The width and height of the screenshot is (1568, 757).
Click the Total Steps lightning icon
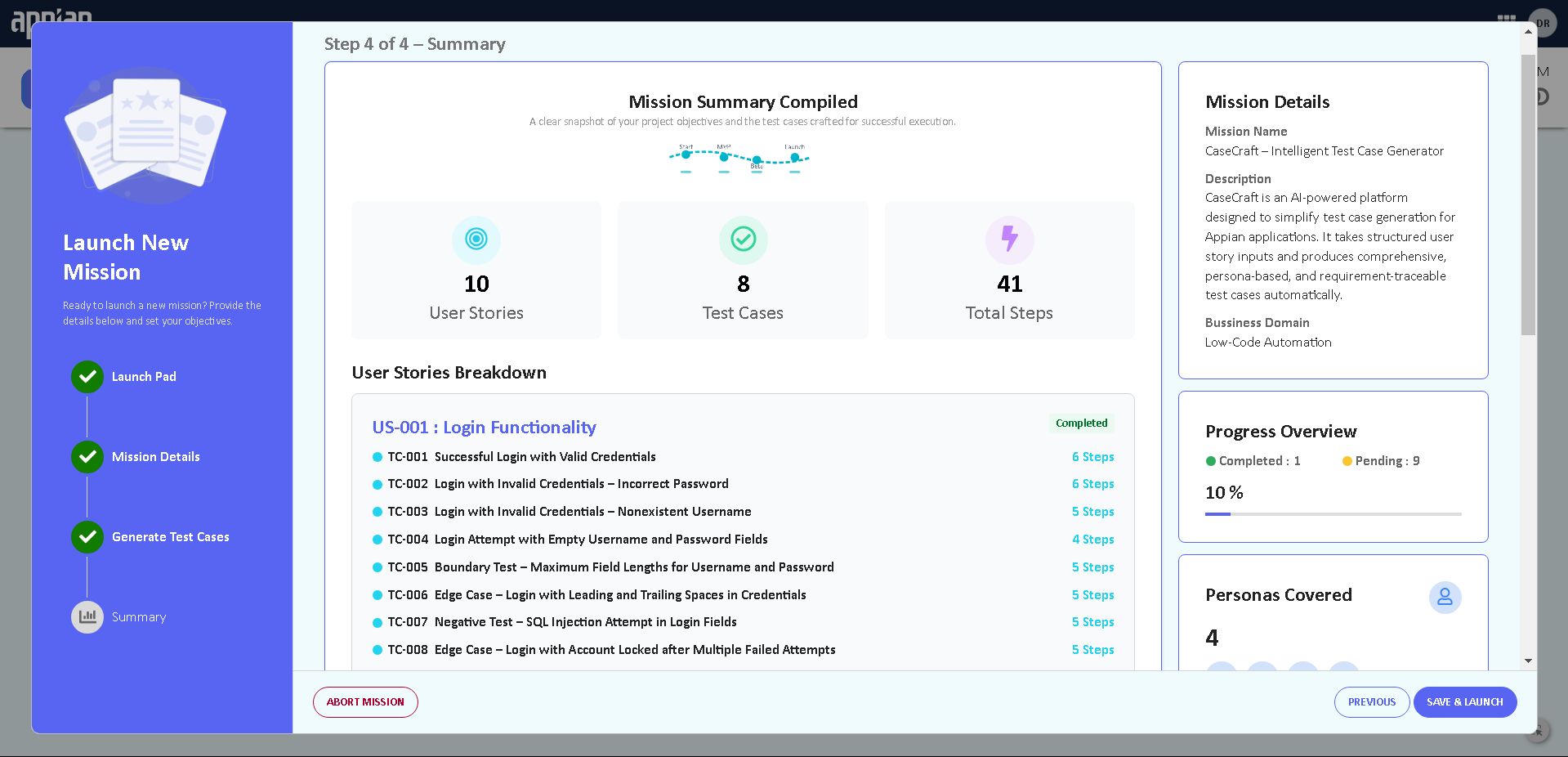click(x=1009, y=240)
